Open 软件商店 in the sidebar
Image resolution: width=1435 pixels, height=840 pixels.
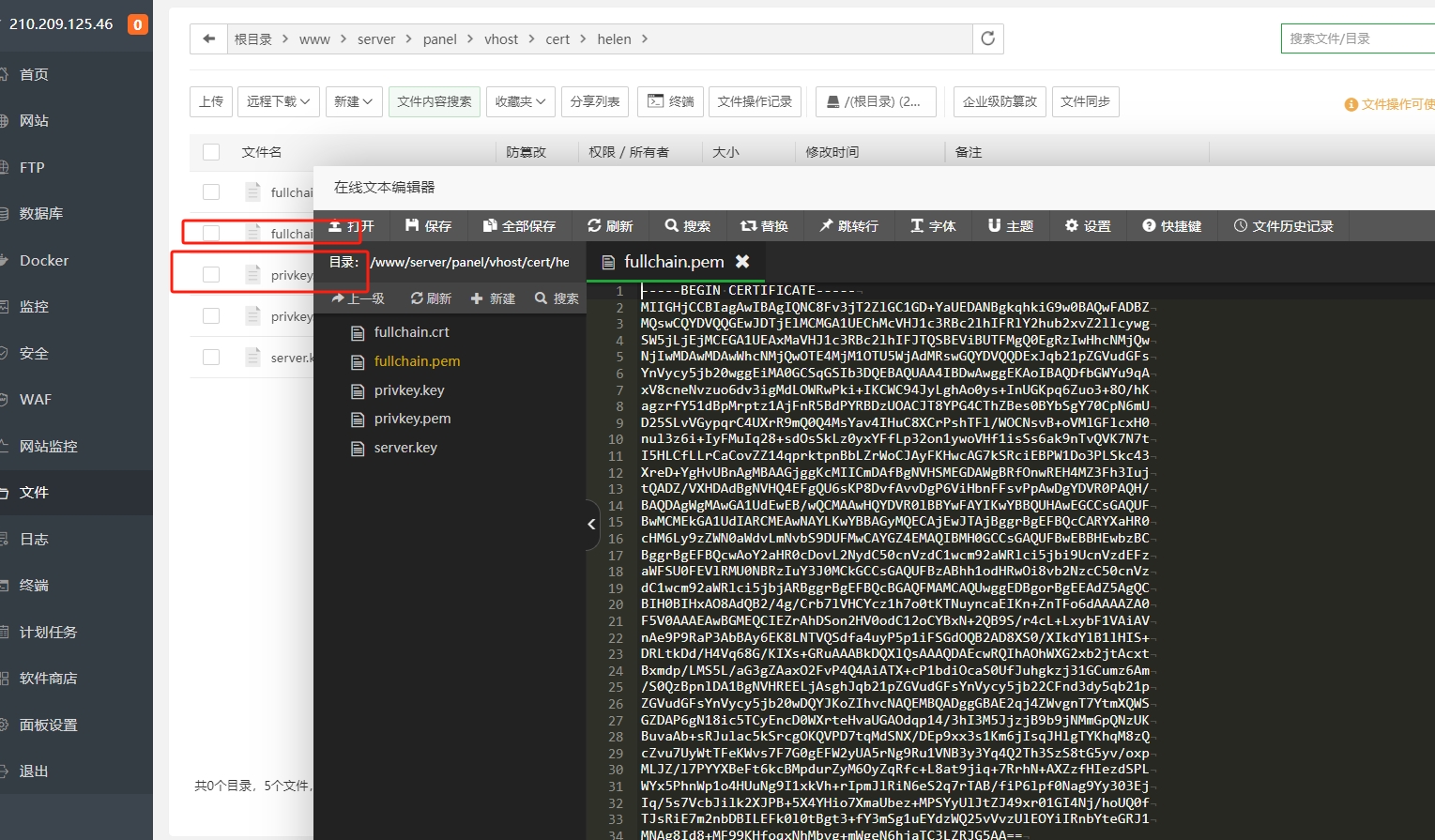pyautogui.click(x=49, y=678)
